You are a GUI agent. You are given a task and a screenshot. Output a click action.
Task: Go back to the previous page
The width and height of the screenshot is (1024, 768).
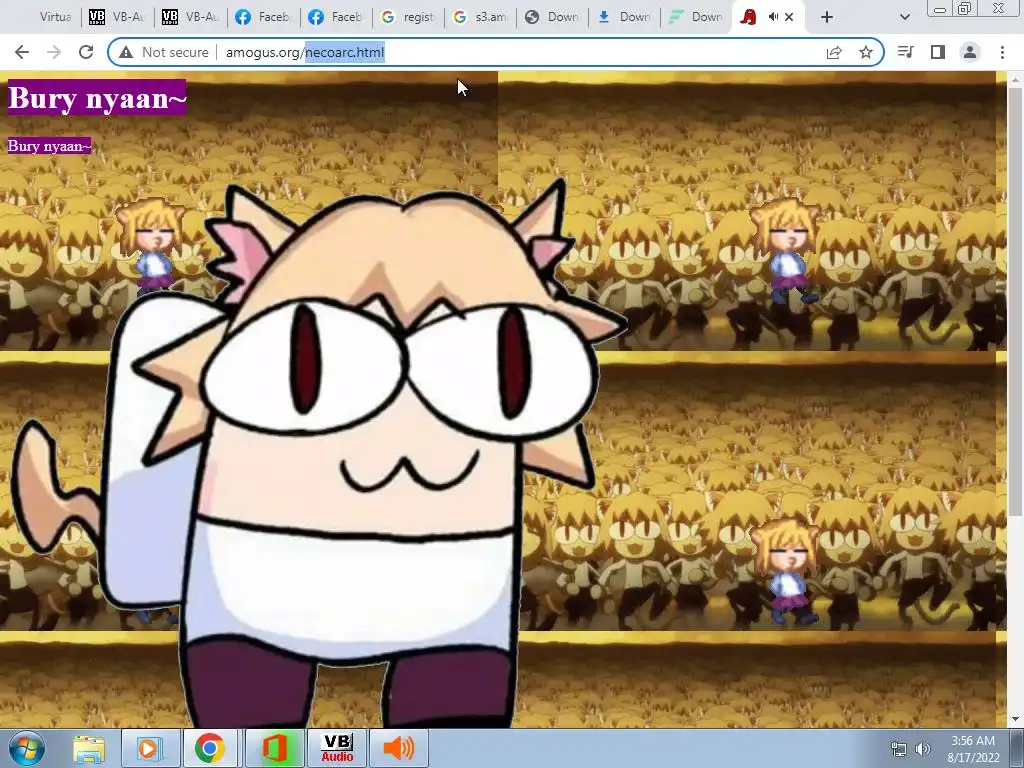(22, 52)
